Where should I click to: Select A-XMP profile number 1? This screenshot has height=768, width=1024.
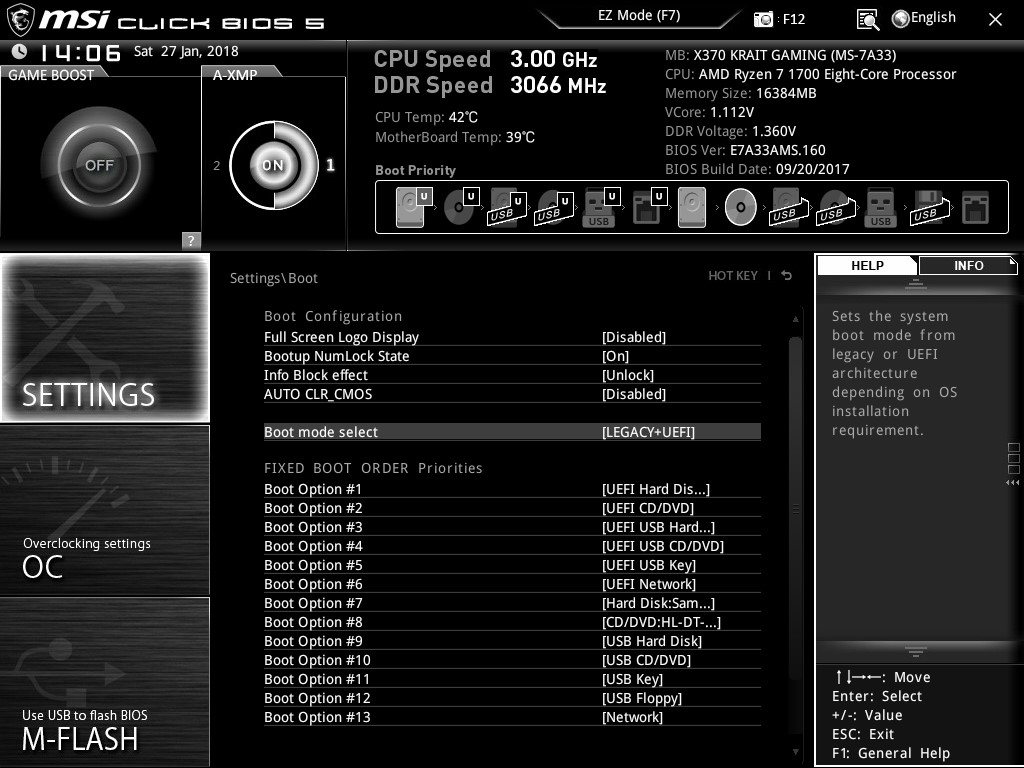[330, 165]
